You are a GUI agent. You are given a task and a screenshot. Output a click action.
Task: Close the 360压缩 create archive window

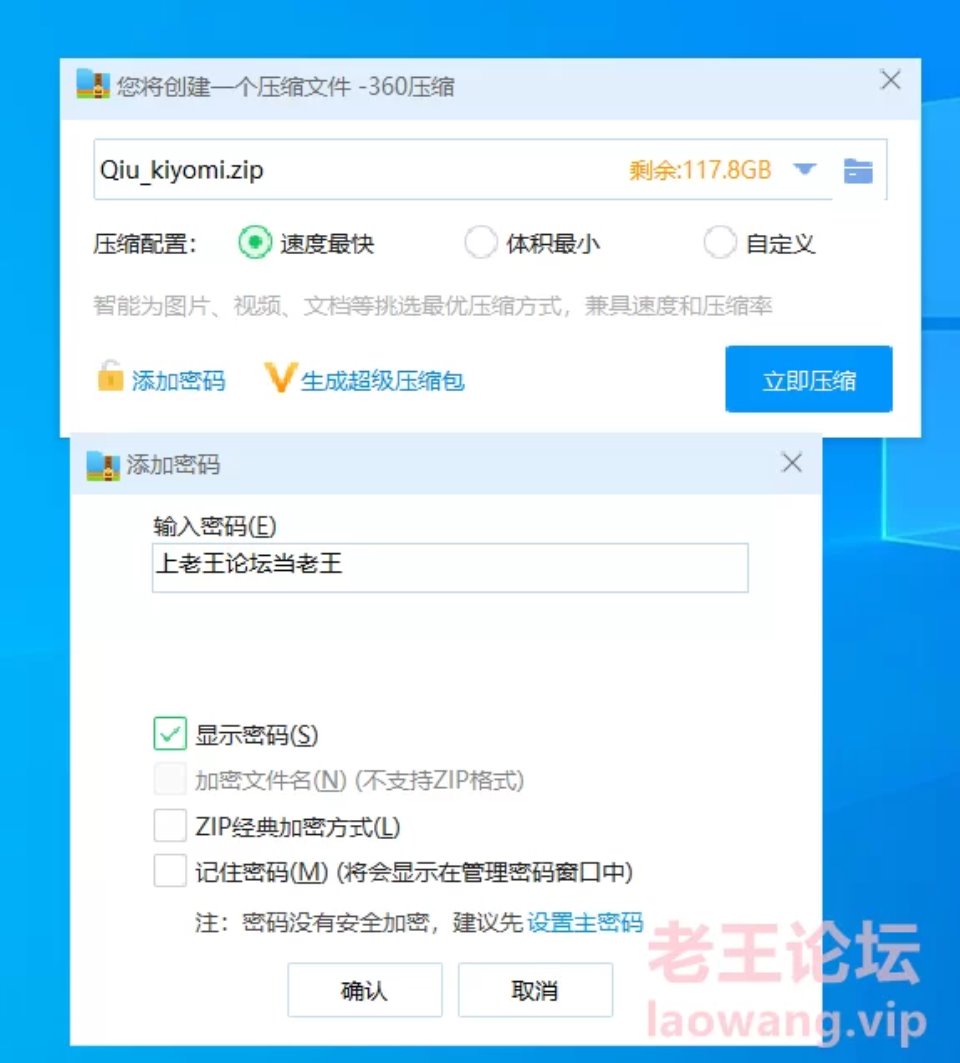890,81
